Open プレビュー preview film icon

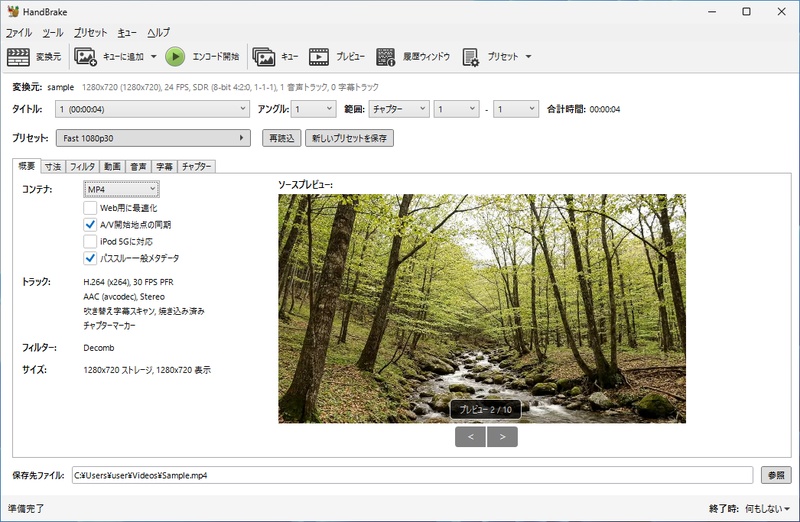coord(319,57)
